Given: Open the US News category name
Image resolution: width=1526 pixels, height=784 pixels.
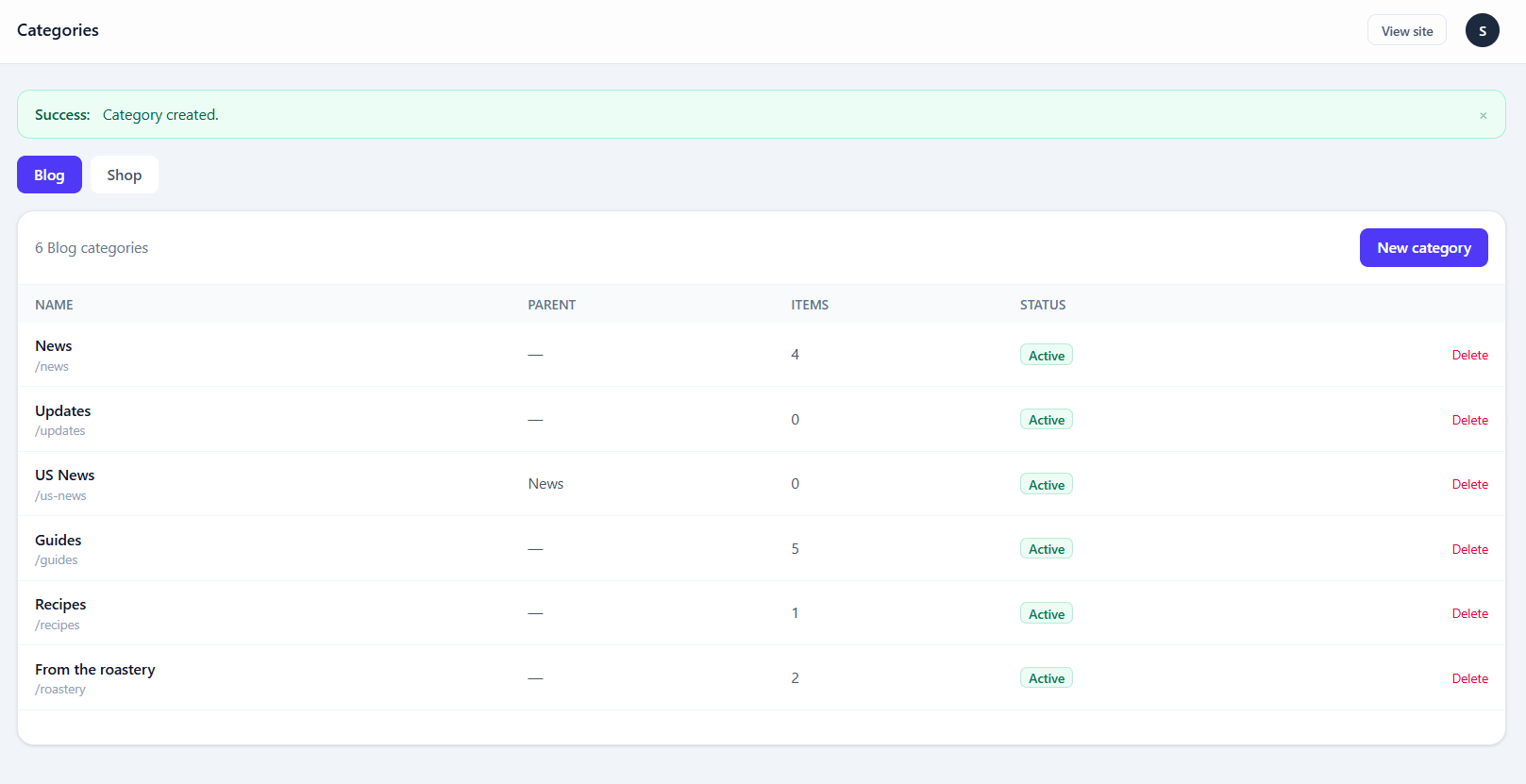Looking at the screenshot, I should (65, 475).
